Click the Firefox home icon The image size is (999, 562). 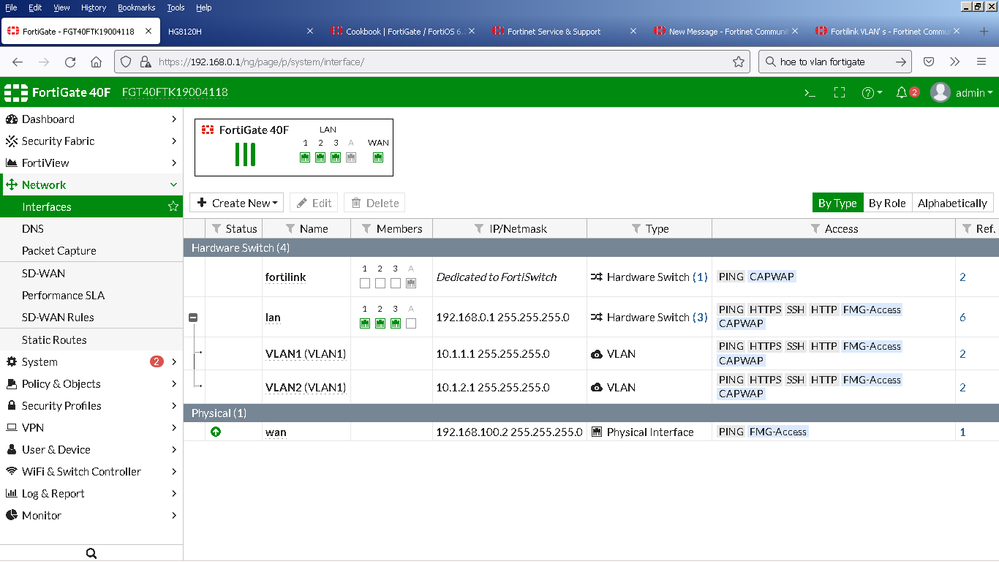[96, 62]
